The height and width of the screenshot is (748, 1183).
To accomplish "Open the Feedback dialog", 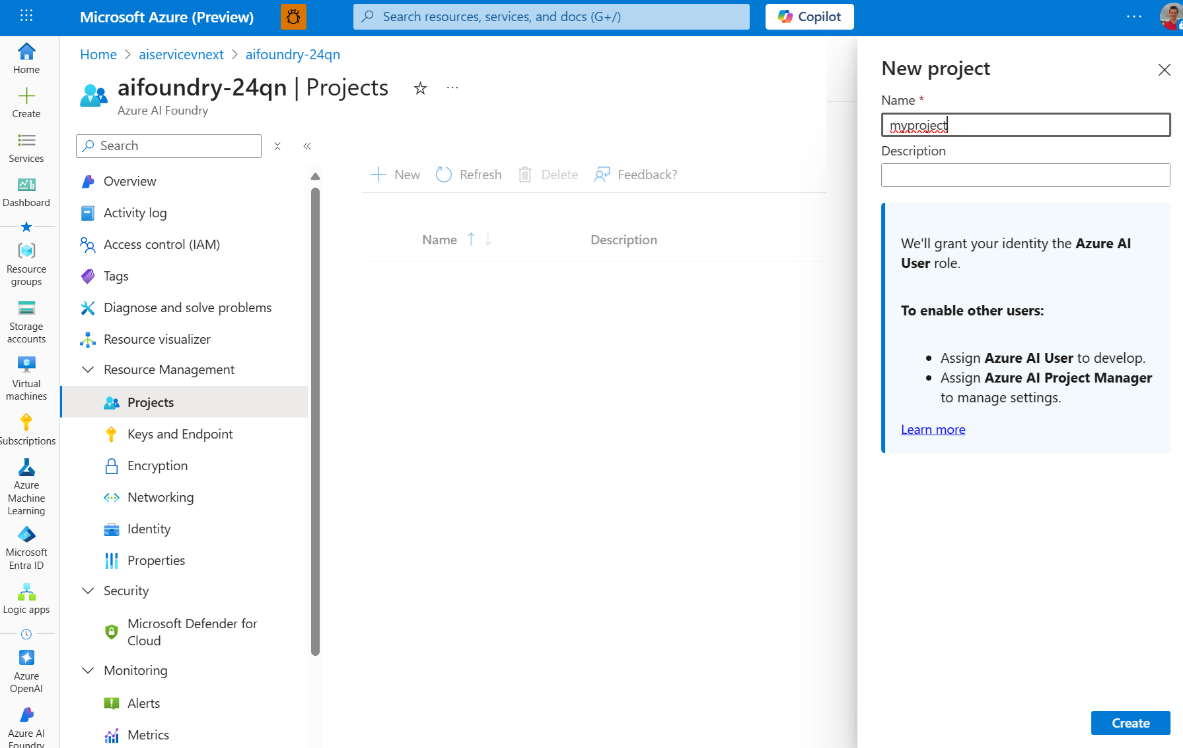I will click(x=635, y=174).
